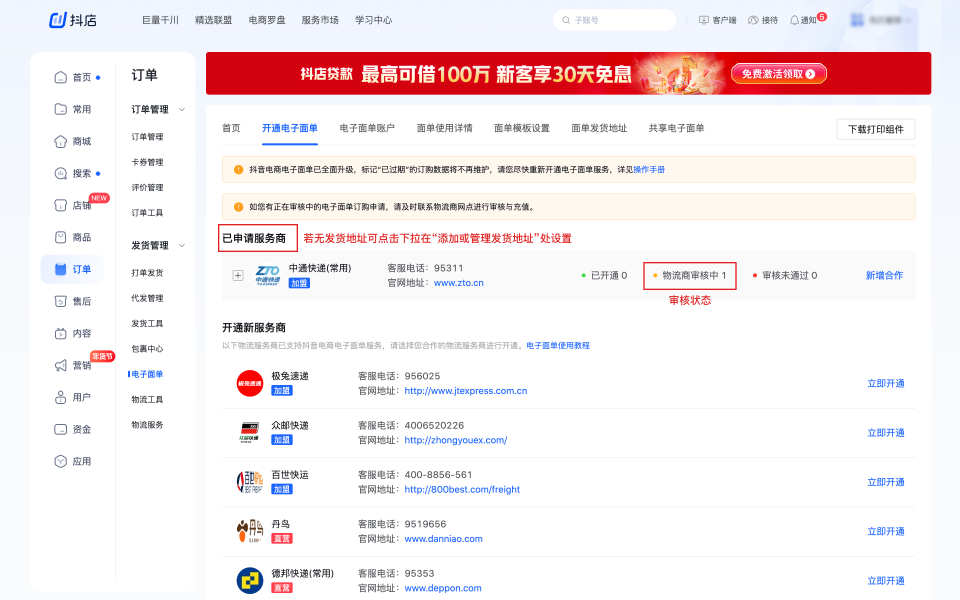Expand the 中通快递 row plus box
The height and width of the screenshot is (600, 960).
point(238,275)
